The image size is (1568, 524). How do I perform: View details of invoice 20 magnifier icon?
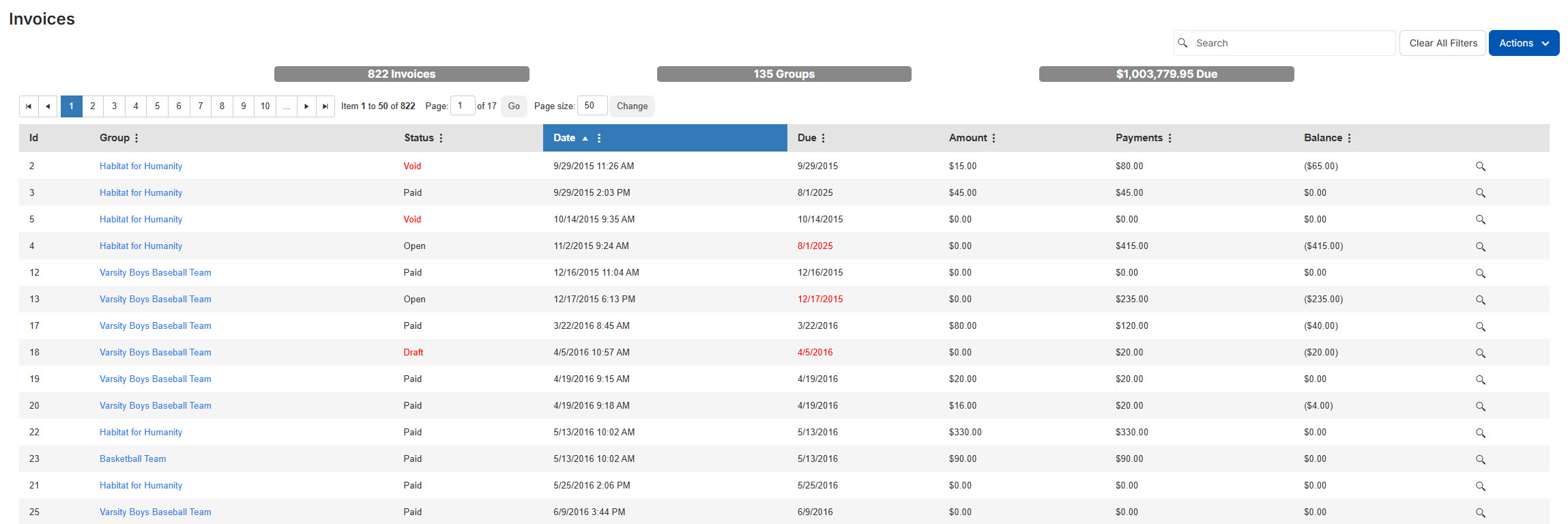[1481, 406]
